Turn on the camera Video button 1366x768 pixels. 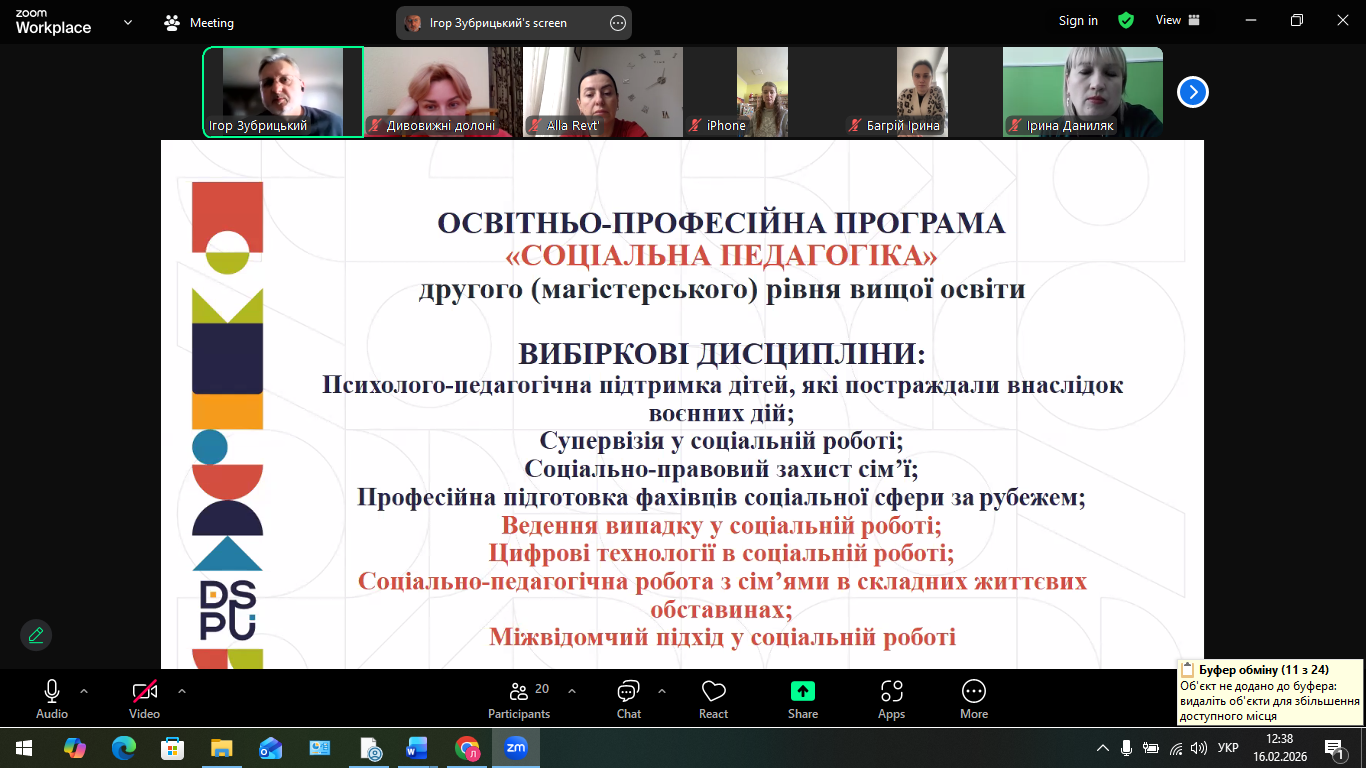(x=145, y=698)
